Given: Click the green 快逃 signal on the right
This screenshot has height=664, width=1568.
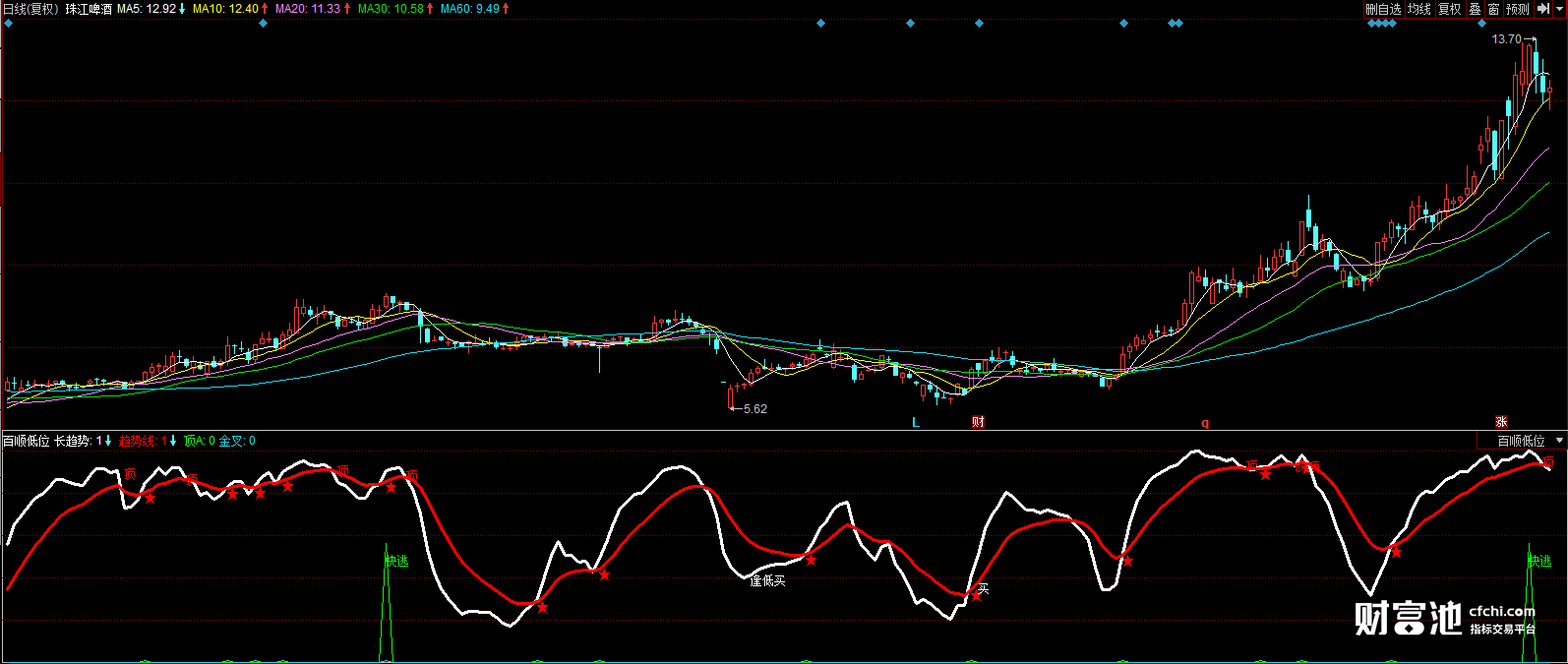Looking at the screenshot, I should 1539,561.
